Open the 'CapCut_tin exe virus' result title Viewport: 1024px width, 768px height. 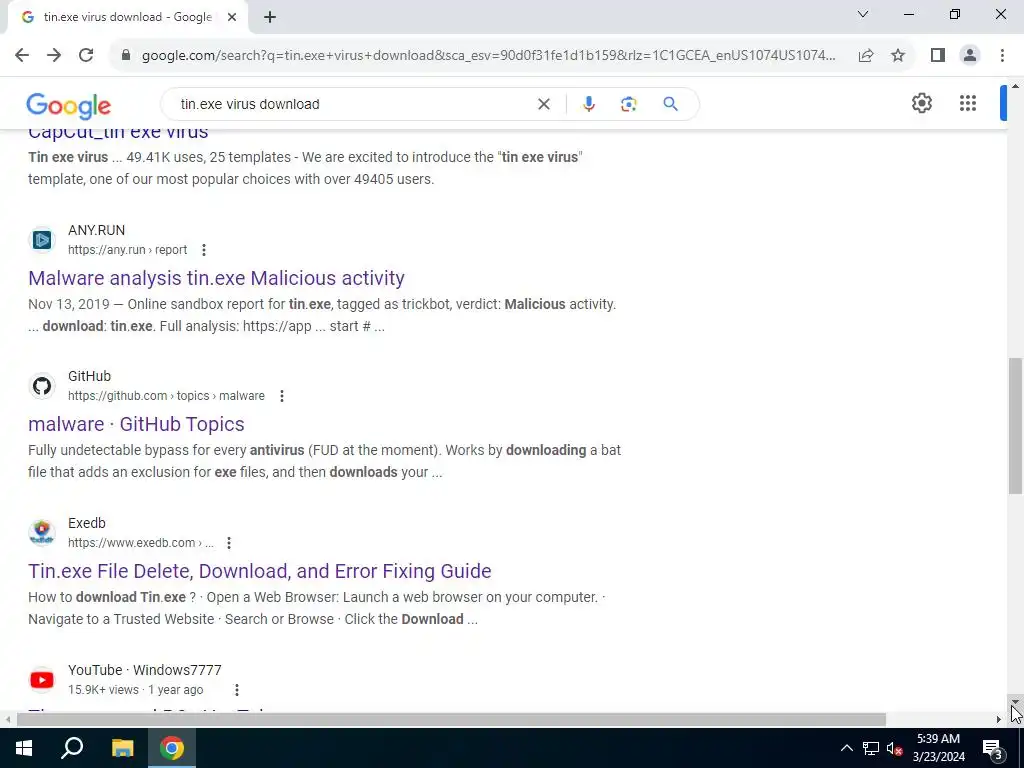coord(118,133)
